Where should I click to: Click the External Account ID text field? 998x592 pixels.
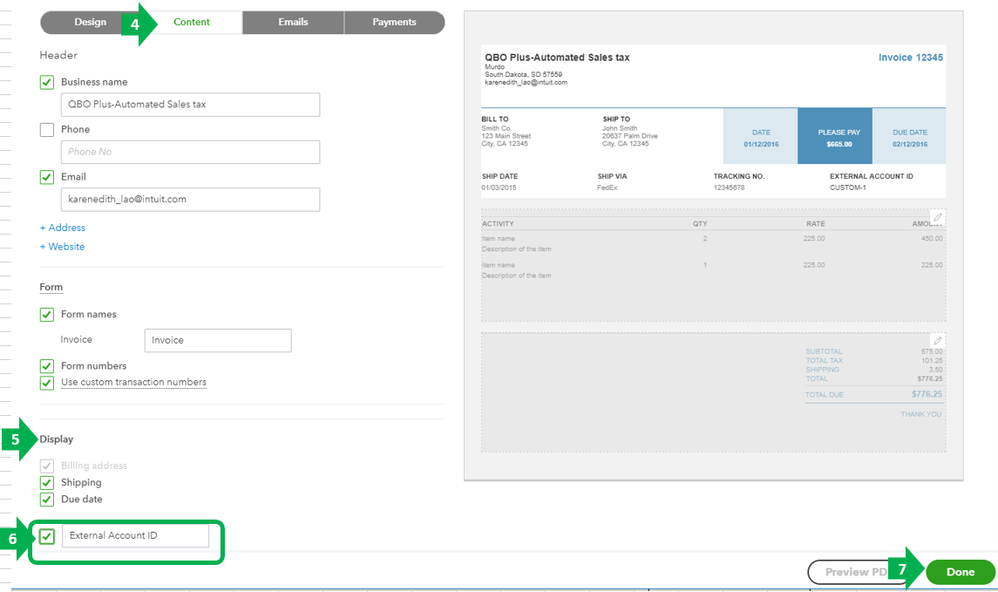[x=136, y=537]
